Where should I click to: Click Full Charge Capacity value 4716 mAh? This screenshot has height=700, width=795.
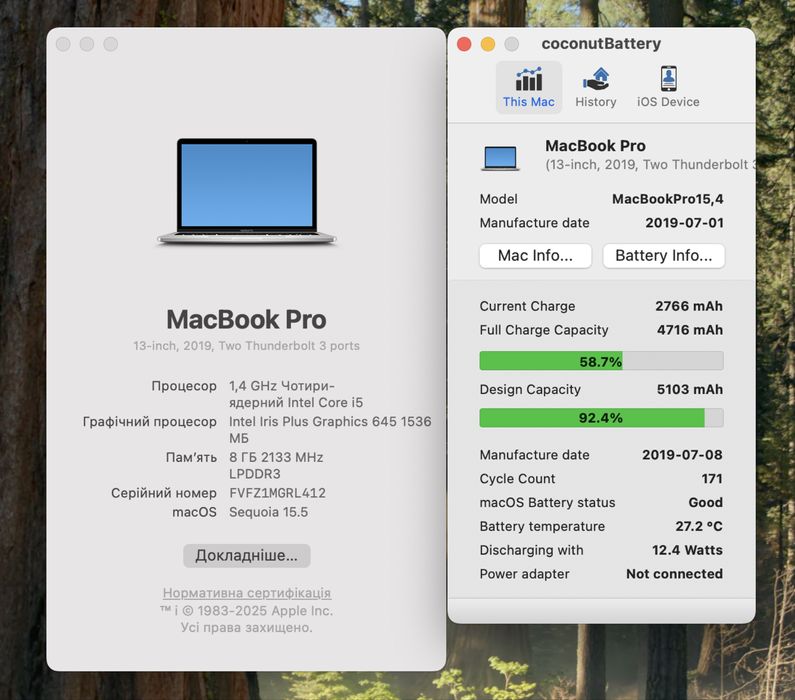point(690,329)
